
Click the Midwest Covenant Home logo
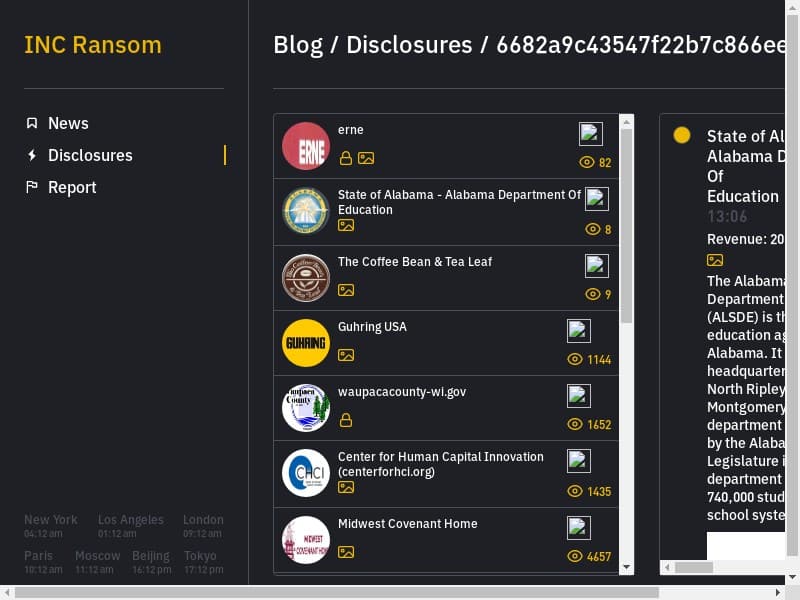(x=306, y=540)
